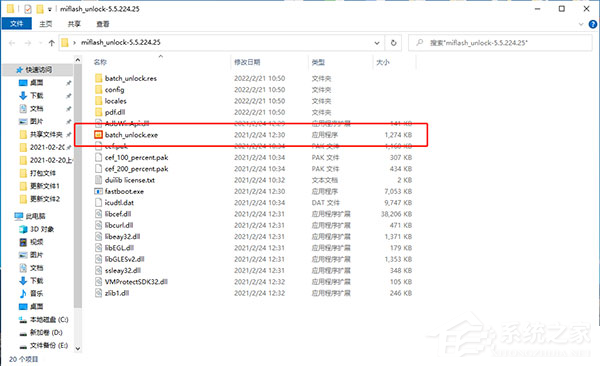Select the config folder icon

(x=99, y=90)
